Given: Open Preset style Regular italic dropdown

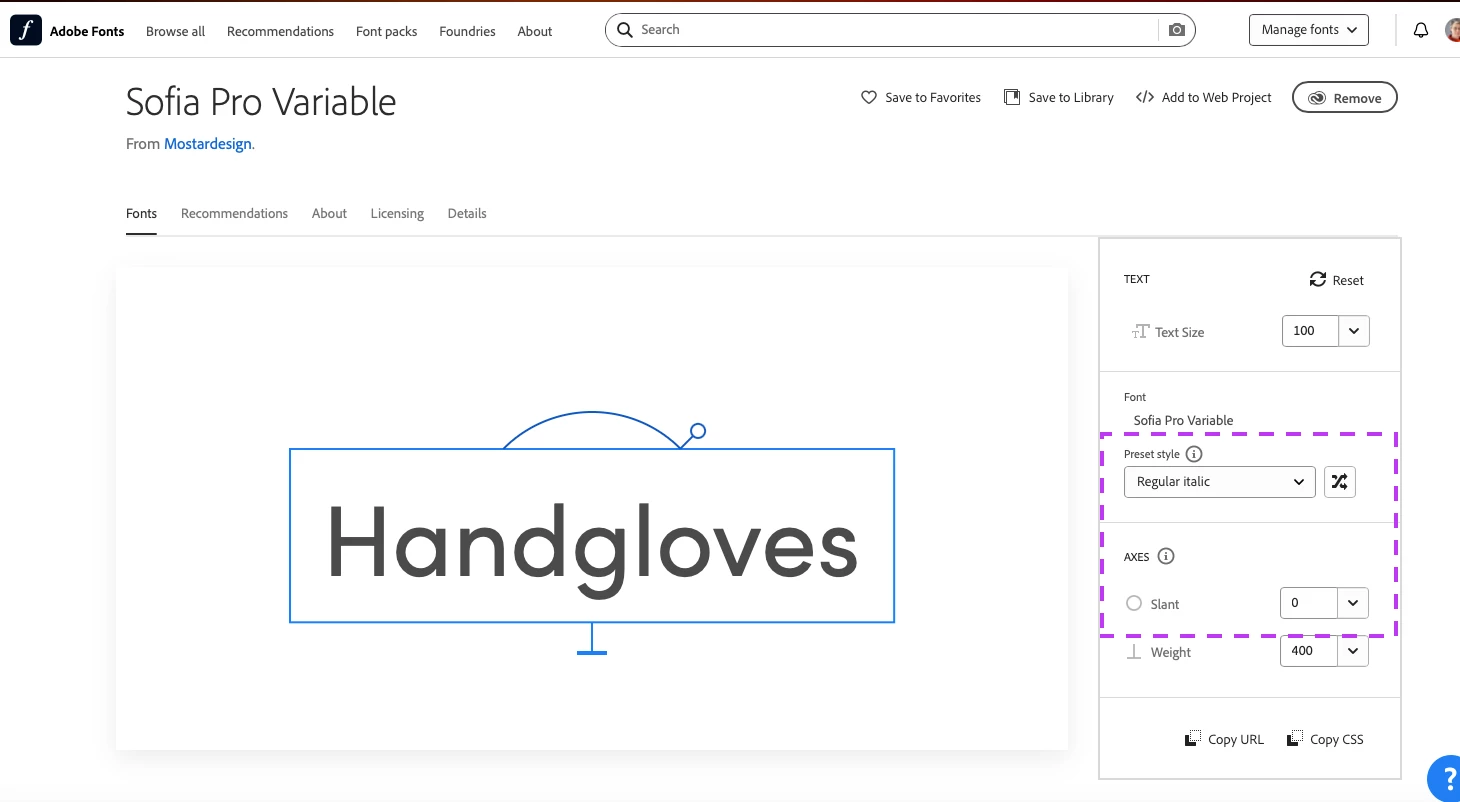Looking at the screenshot, I should click(x=1220, y=481).
